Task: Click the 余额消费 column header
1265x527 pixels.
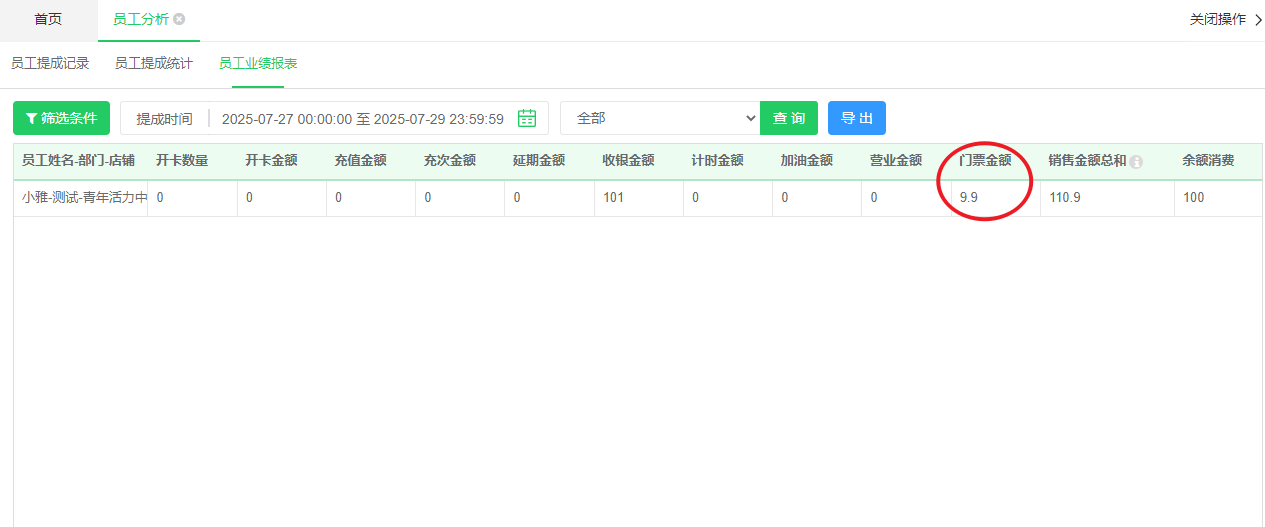Action: point(1208,160)
